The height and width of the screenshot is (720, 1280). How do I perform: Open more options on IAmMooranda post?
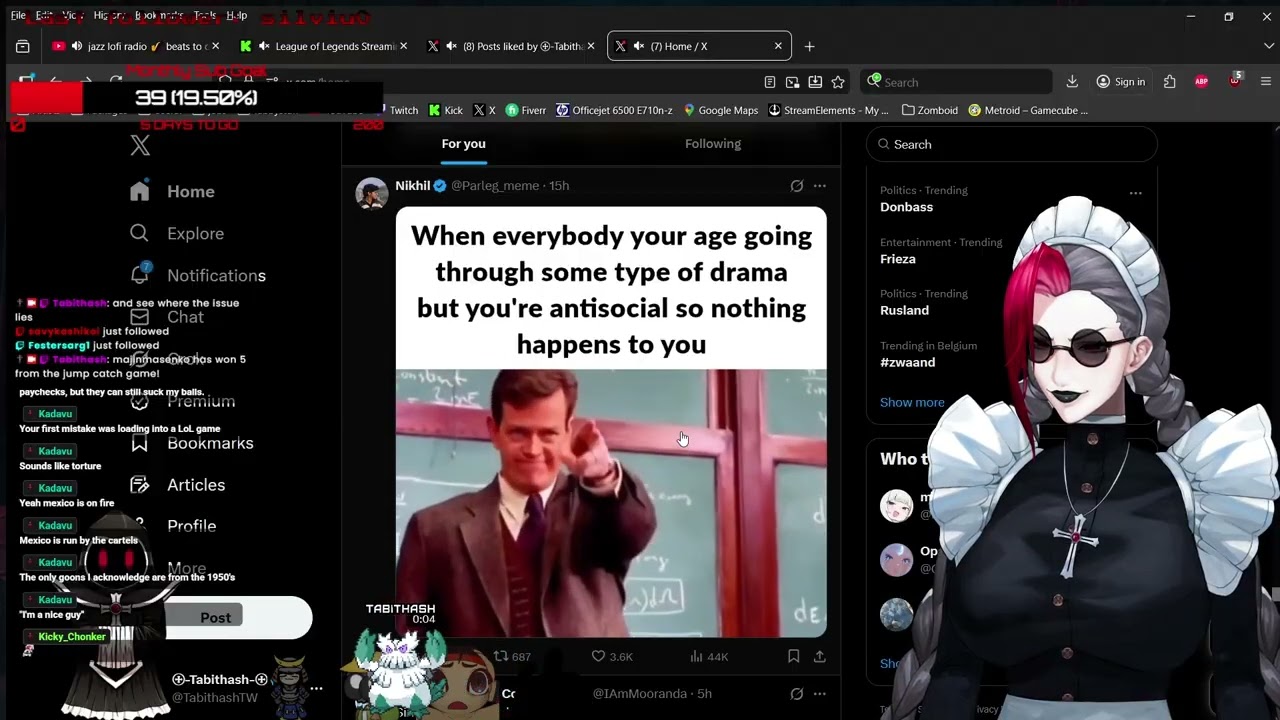coord(820,693)
